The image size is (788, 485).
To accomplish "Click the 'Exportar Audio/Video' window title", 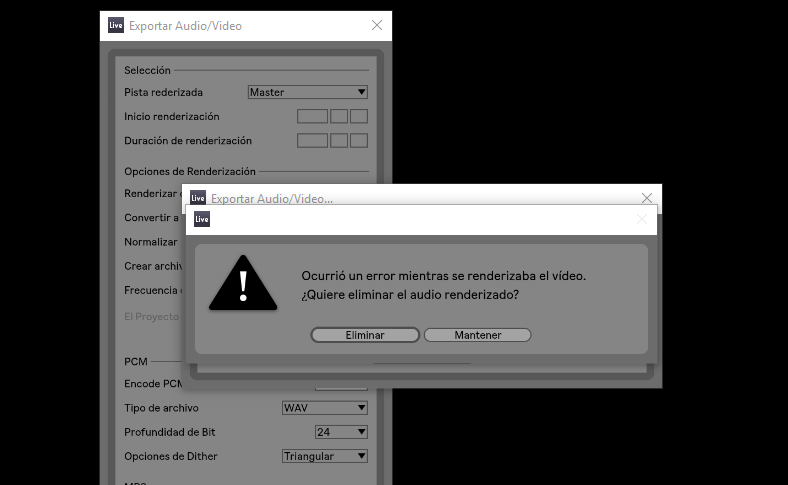I will pos(185,26).
